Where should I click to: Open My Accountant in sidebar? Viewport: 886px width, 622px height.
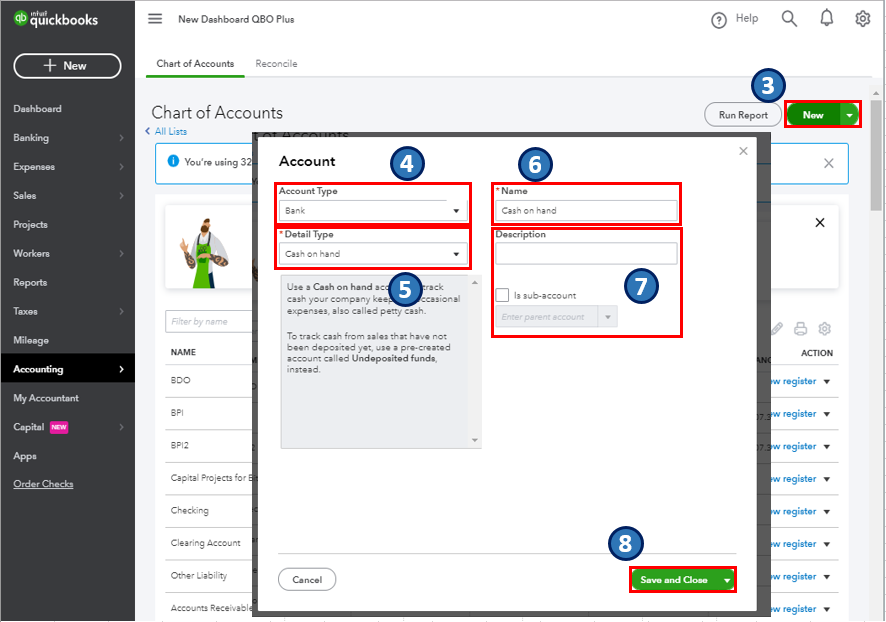tap(46, 398)
